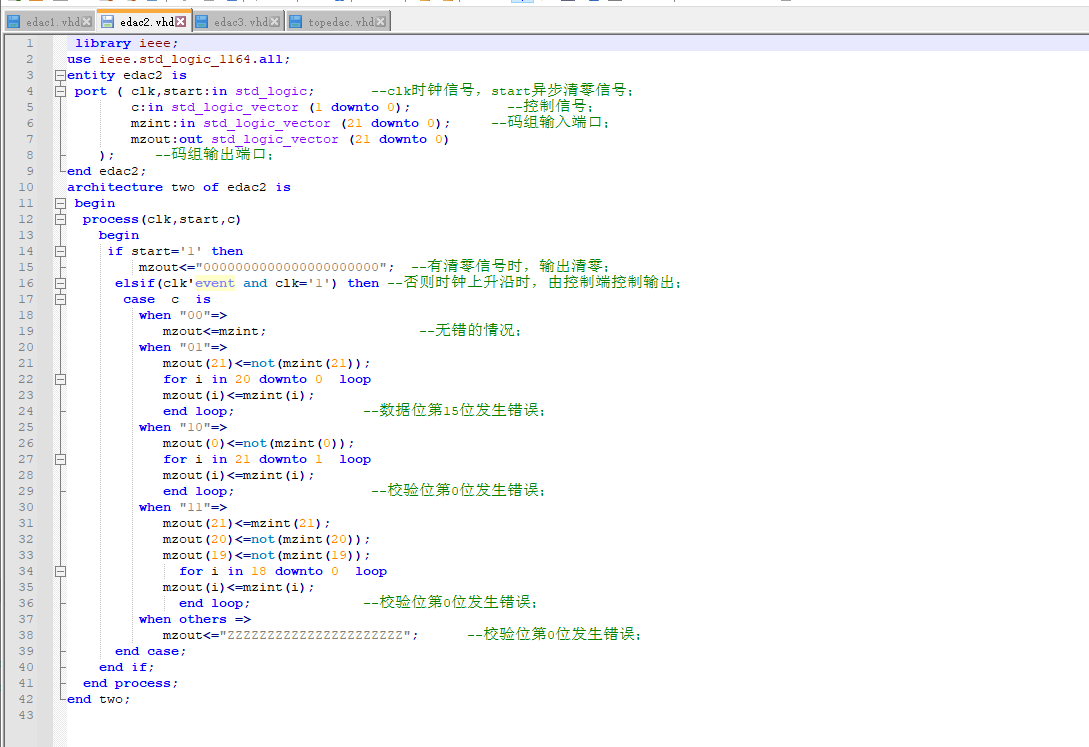
Task: Collapse the process(clk,start,c) fold at line 12
Action: point(60,219)
